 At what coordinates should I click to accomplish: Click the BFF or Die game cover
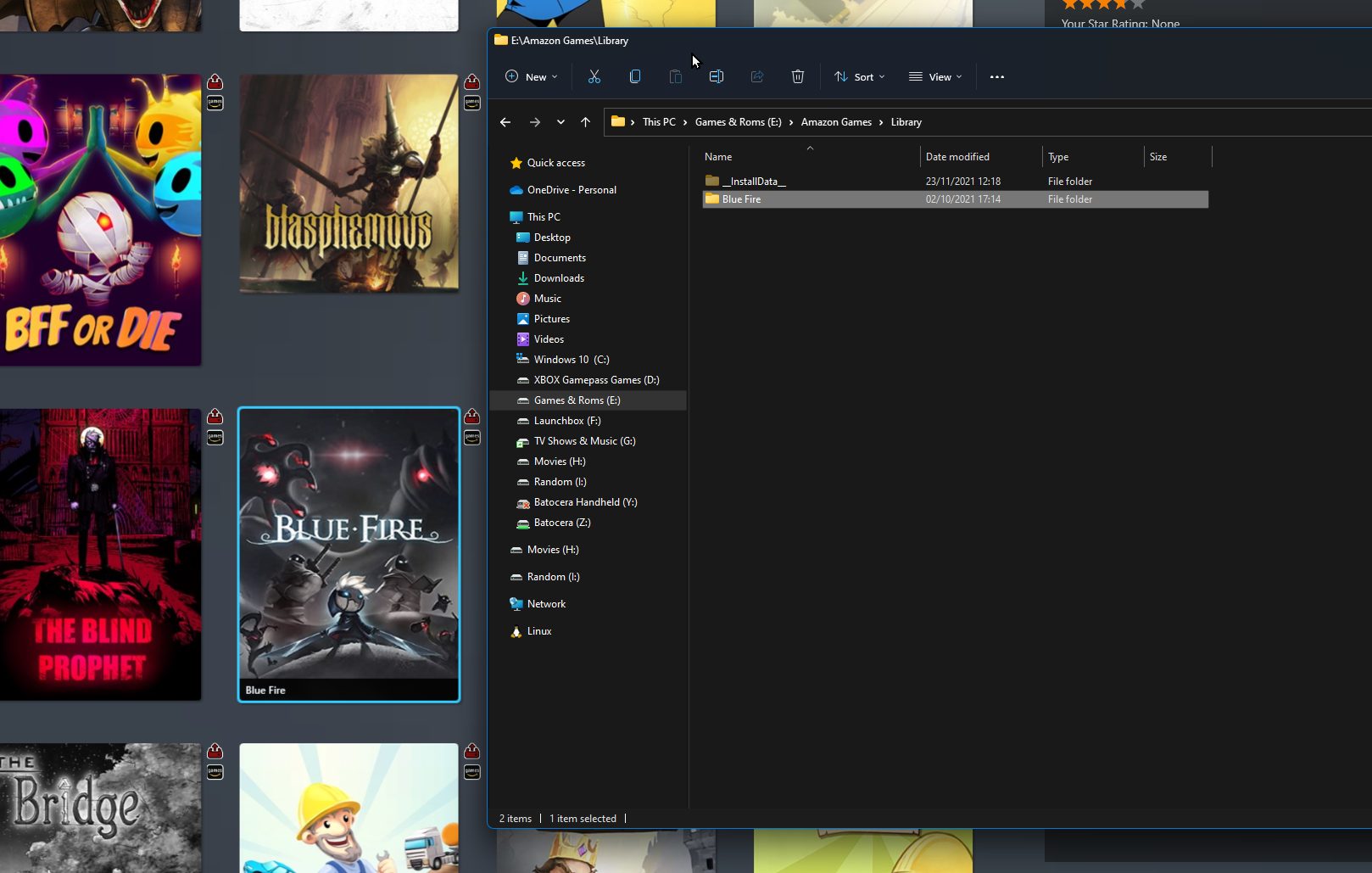(x=100, y=220)
